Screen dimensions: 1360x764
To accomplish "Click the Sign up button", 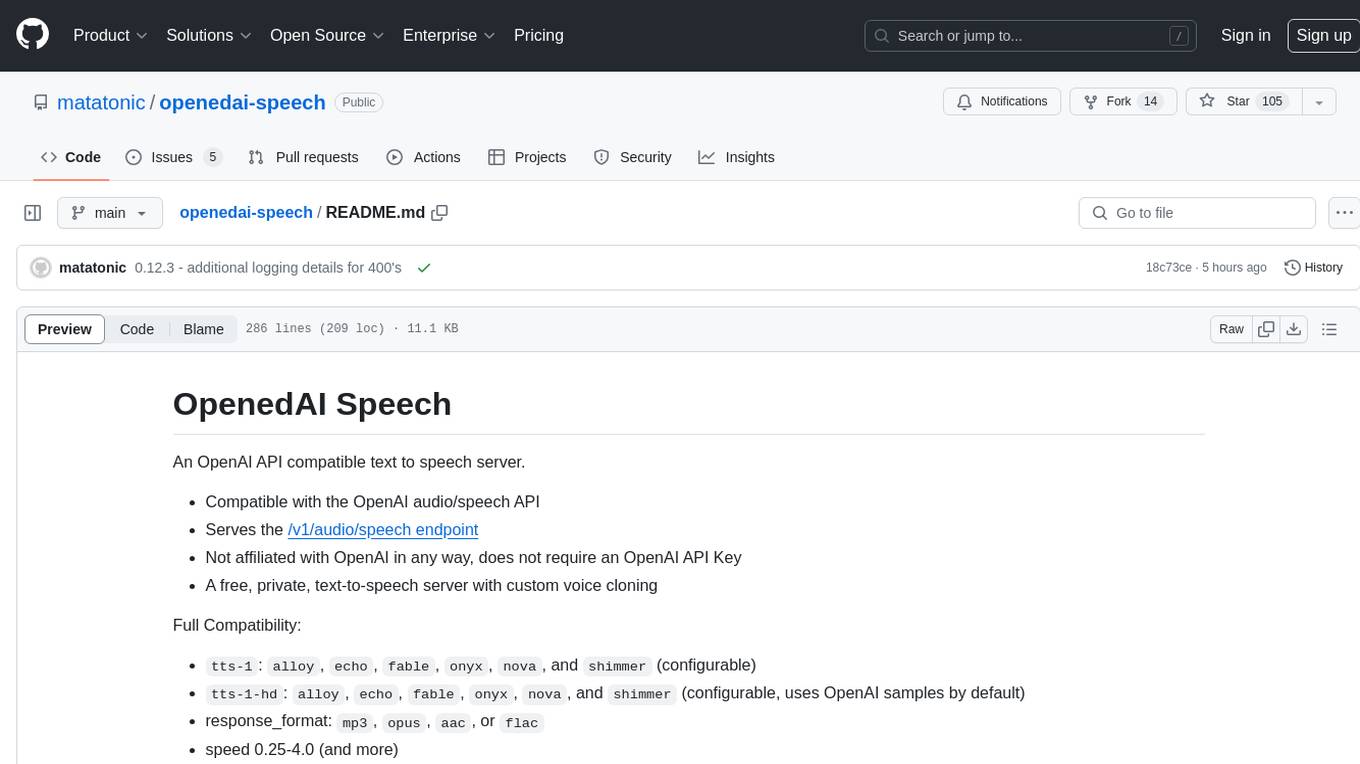I will 1323,35.
